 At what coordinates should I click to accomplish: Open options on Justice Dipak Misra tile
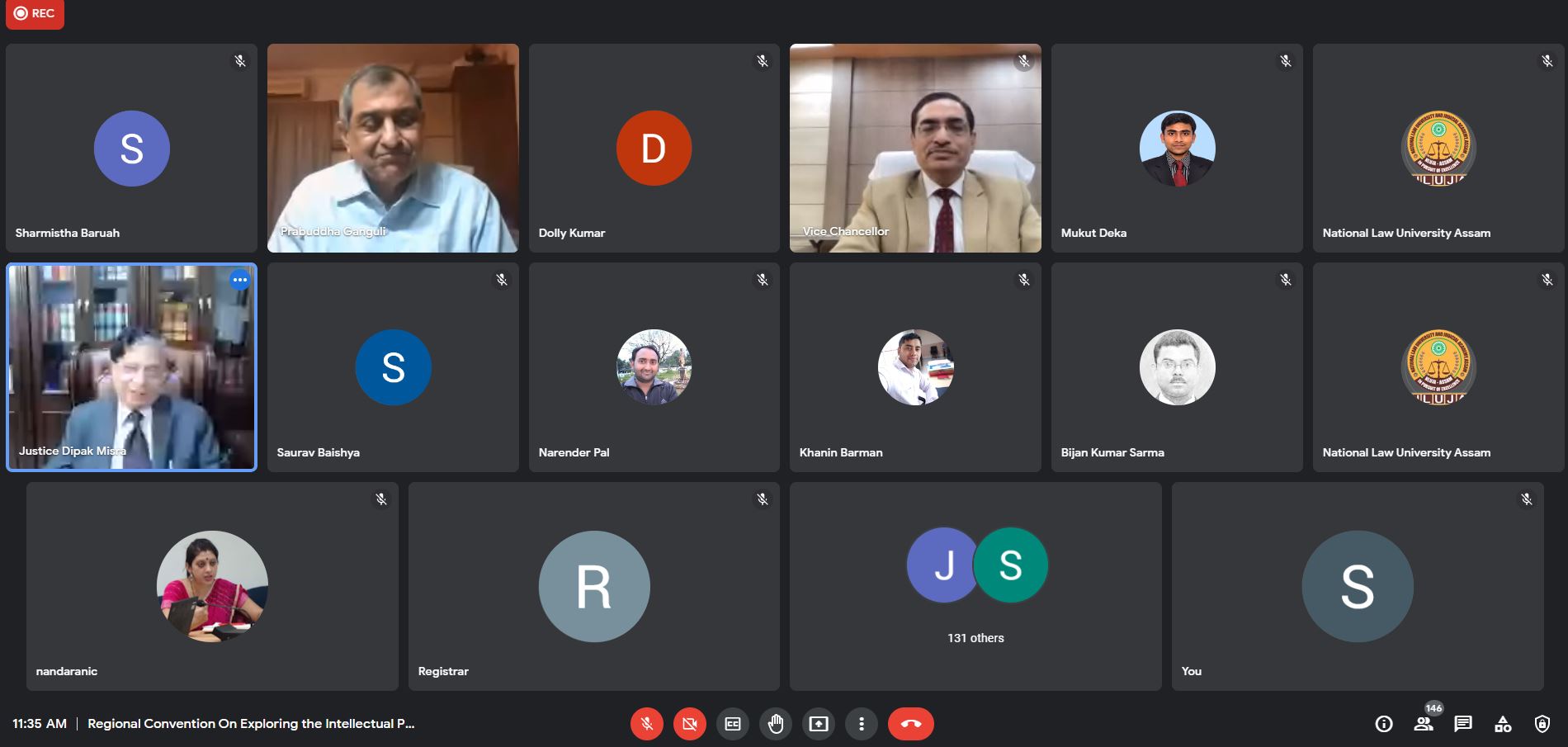click(240, 280)
